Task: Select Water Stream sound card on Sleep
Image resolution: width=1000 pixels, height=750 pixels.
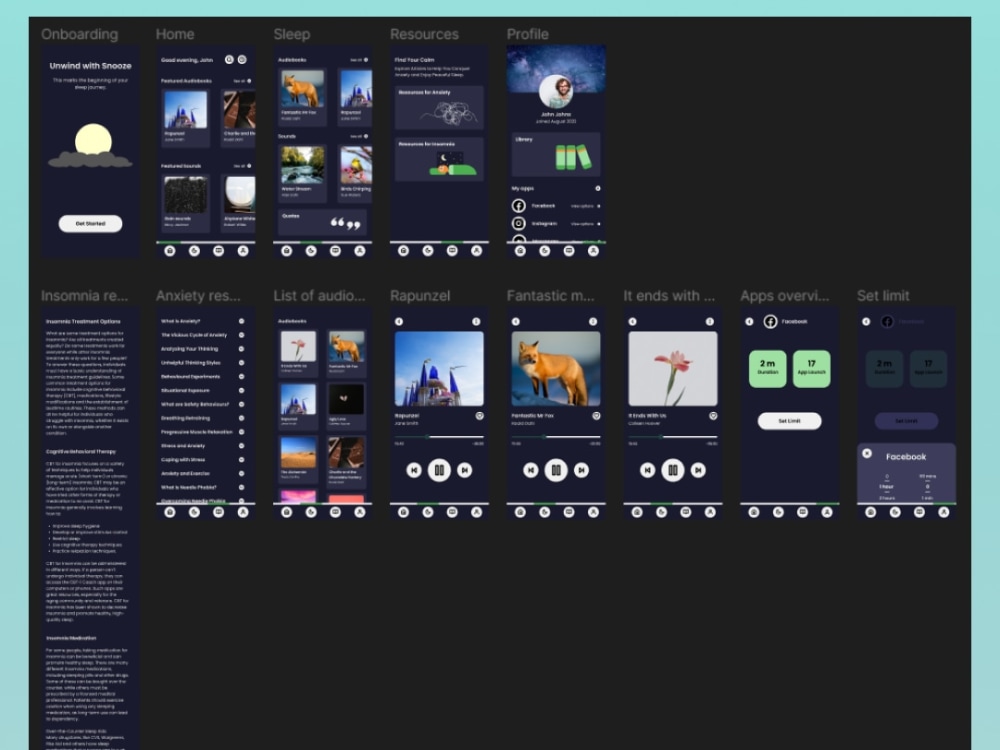Action: click(302, 172)
